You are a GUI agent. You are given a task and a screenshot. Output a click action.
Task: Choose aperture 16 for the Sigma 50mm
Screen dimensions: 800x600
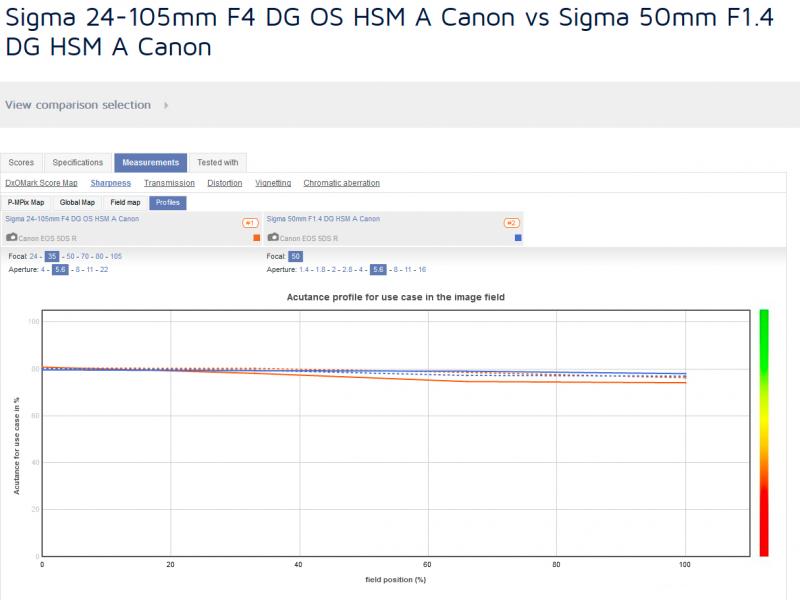[422, 269]
